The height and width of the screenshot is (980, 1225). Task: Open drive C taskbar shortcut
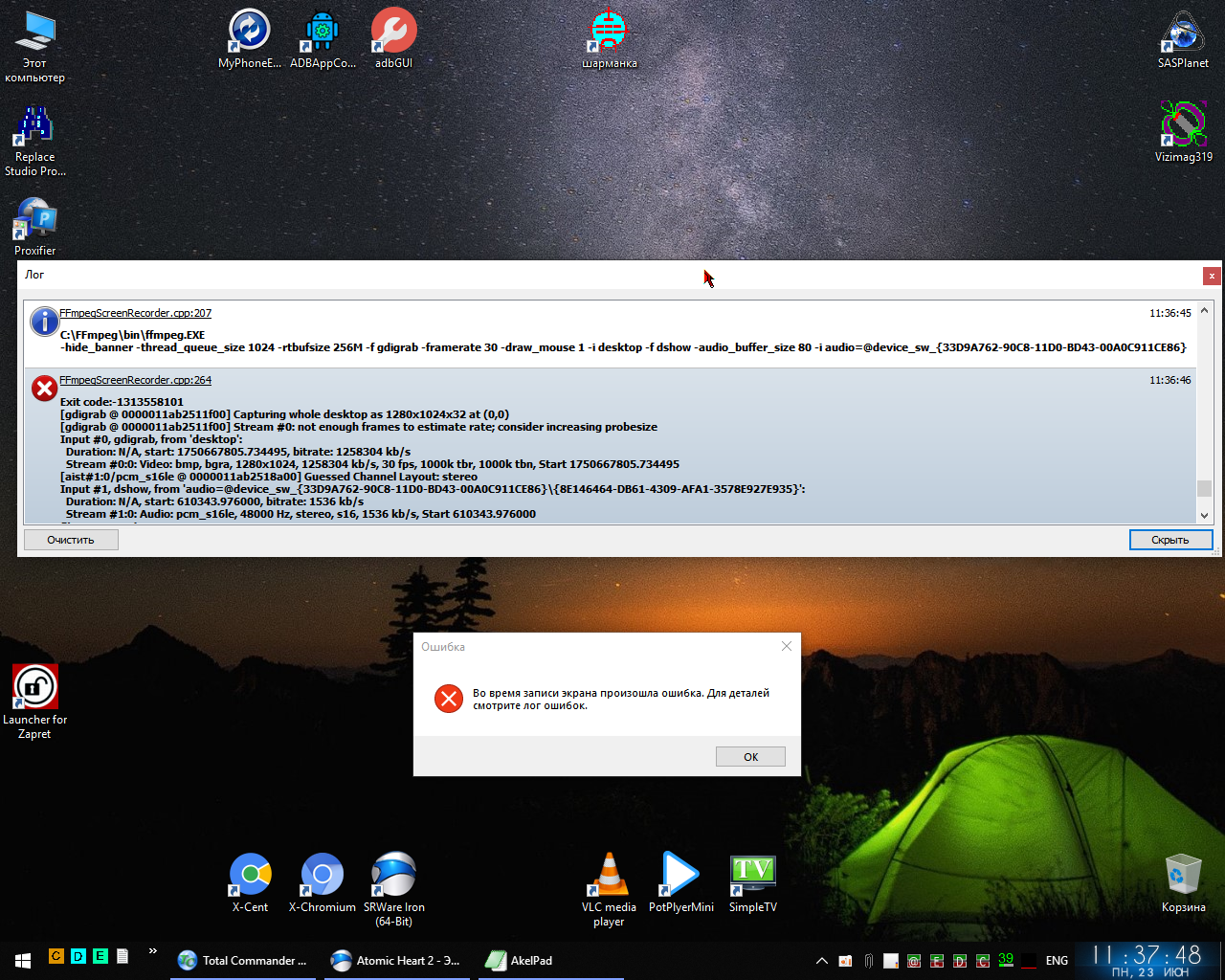(56, 955)
